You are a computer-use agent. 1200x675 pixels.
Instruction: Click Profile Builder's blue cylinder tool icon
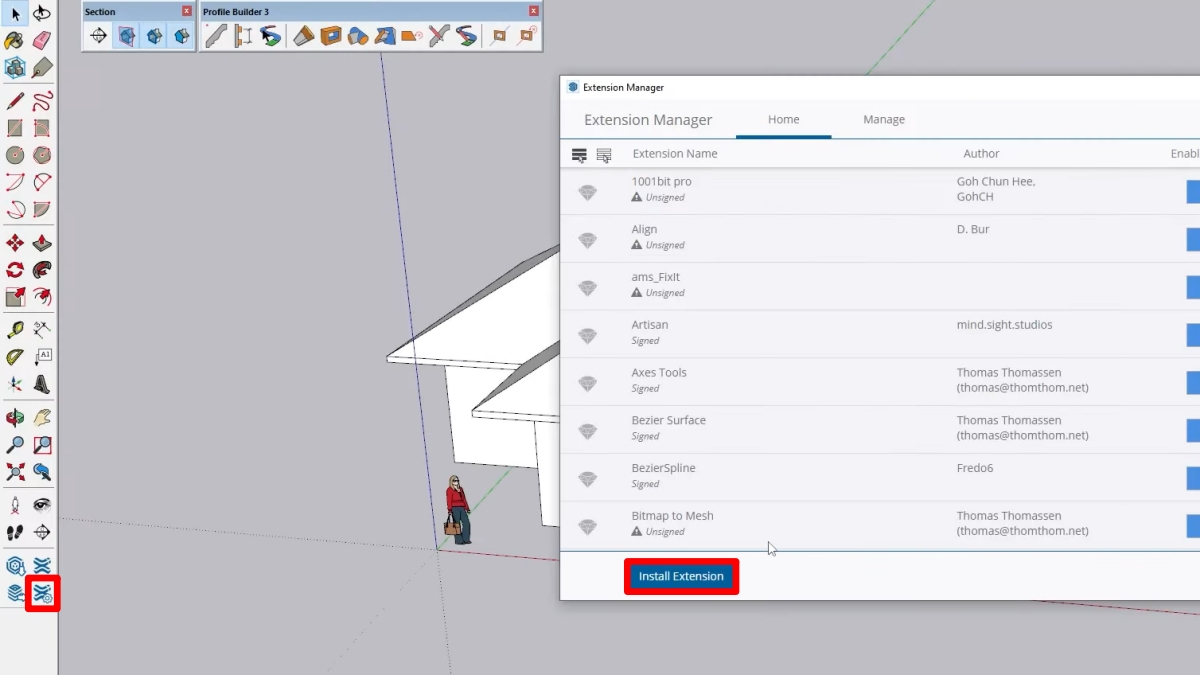[x=358, y=36]
